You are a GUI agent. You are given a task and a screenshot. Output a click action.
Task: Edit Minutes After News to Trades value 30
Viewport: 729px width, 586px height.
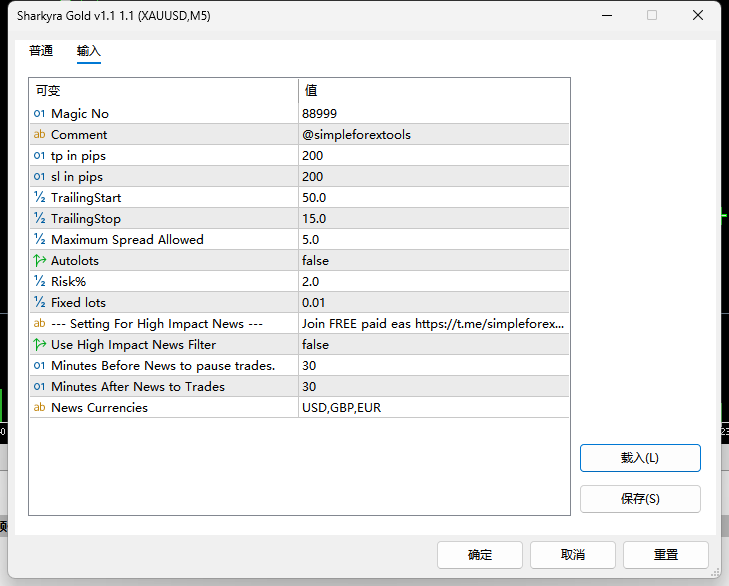434,386
